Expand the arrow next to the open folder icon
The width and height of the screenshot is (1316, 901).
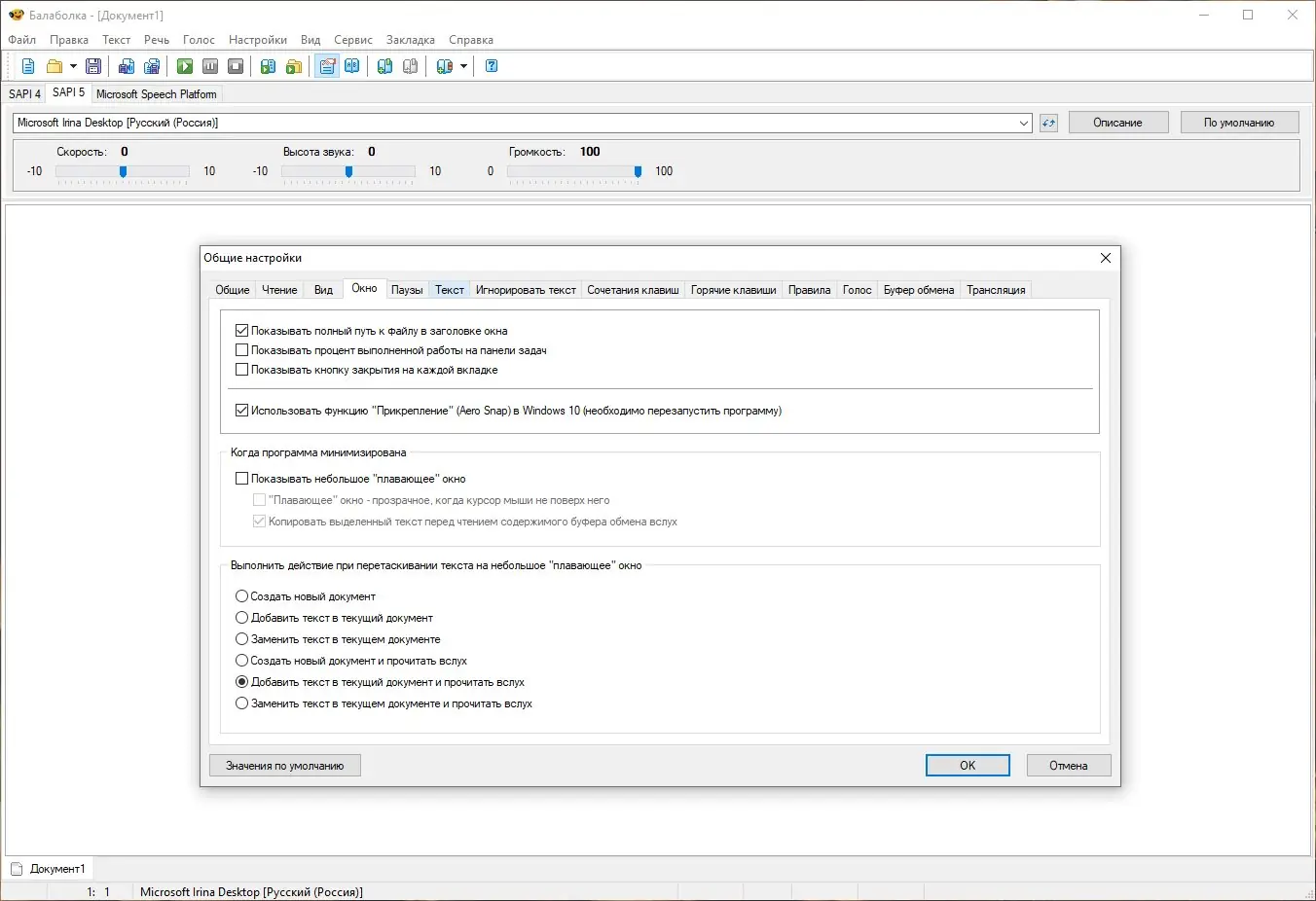pos(73,66)
